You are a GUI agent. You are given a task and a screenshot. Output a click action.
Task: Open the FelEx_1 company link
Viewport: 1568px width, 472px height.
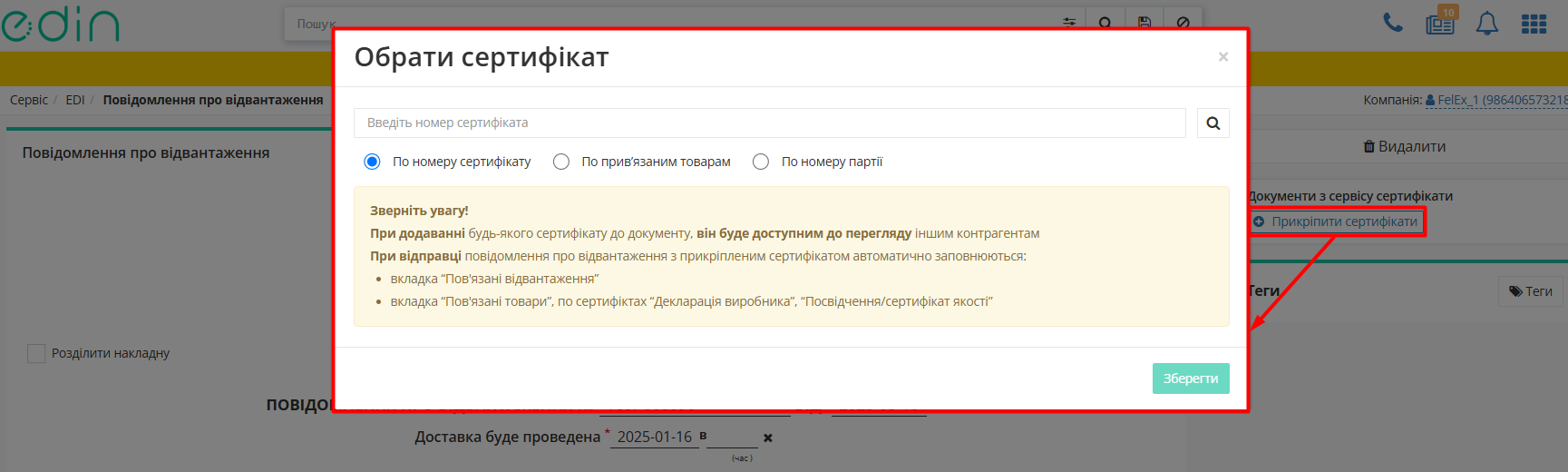pyautogui.click(x=1496, y=100)
